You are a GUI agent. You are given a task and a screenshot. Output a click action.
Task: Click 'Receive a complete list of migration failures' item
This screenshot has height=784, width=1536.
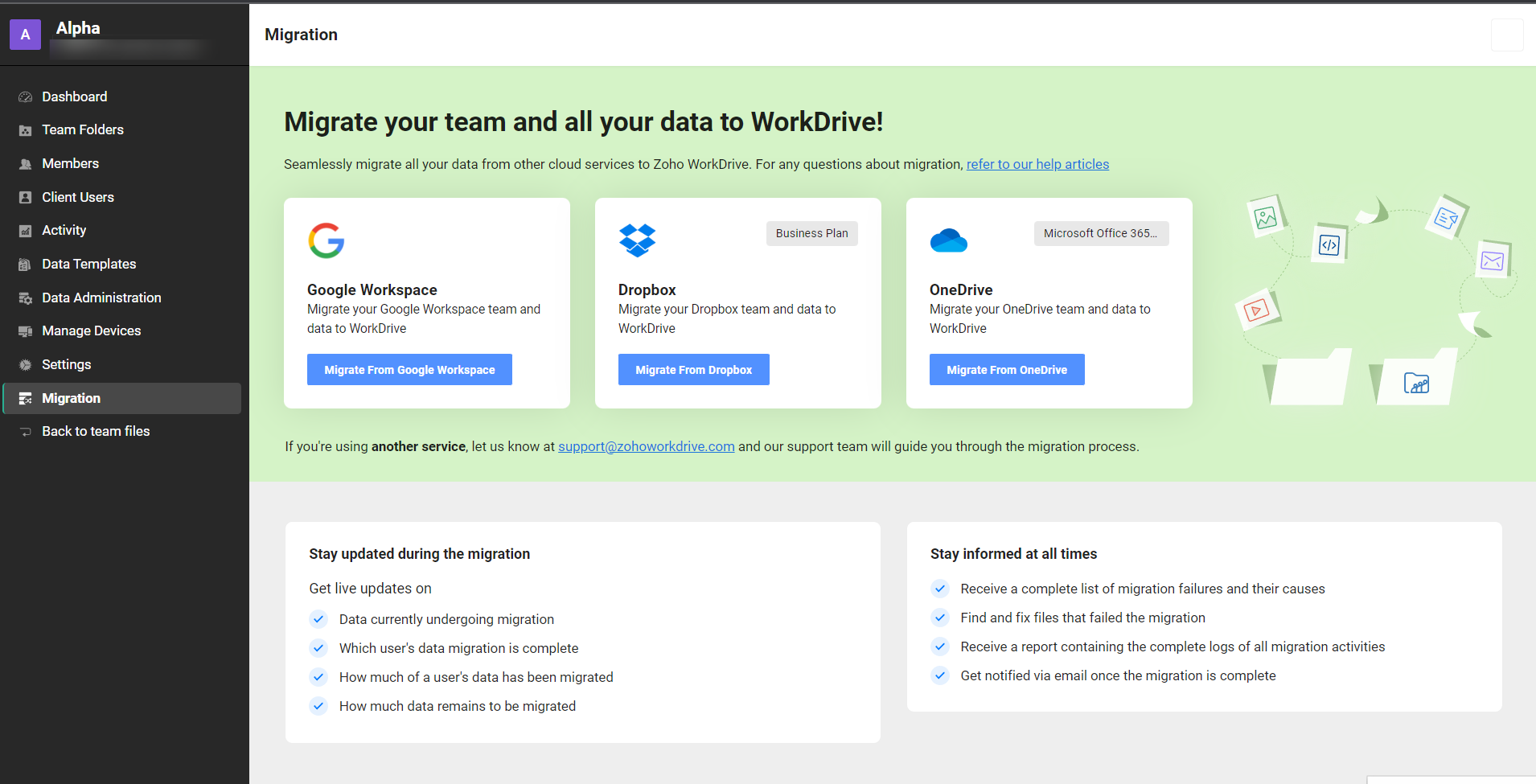[1143, 589]
